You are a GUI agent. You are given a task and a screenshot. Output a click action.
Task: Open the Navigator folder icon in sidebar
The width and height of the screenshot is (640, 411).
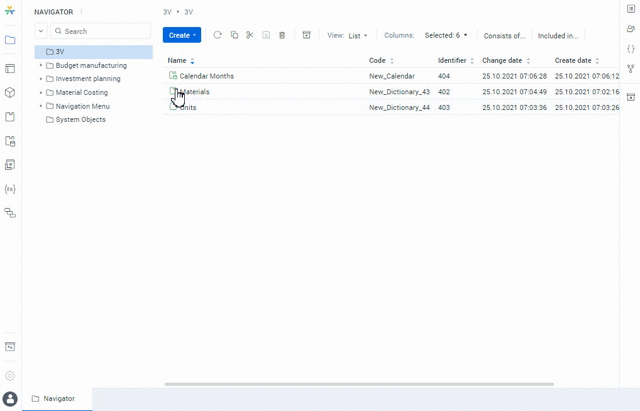point(10,40)
